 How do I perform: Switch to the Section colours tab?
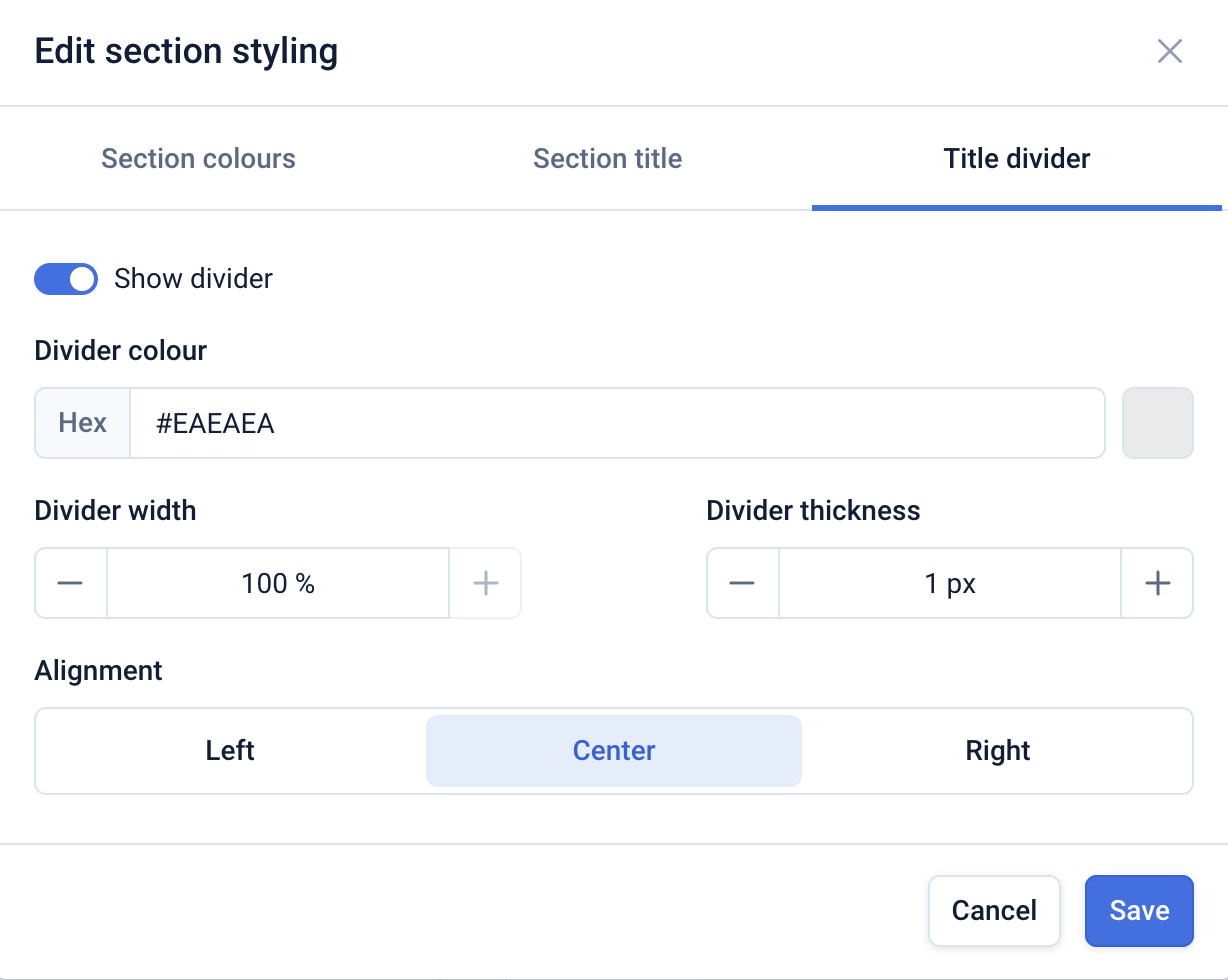click(x=198, y=159)
